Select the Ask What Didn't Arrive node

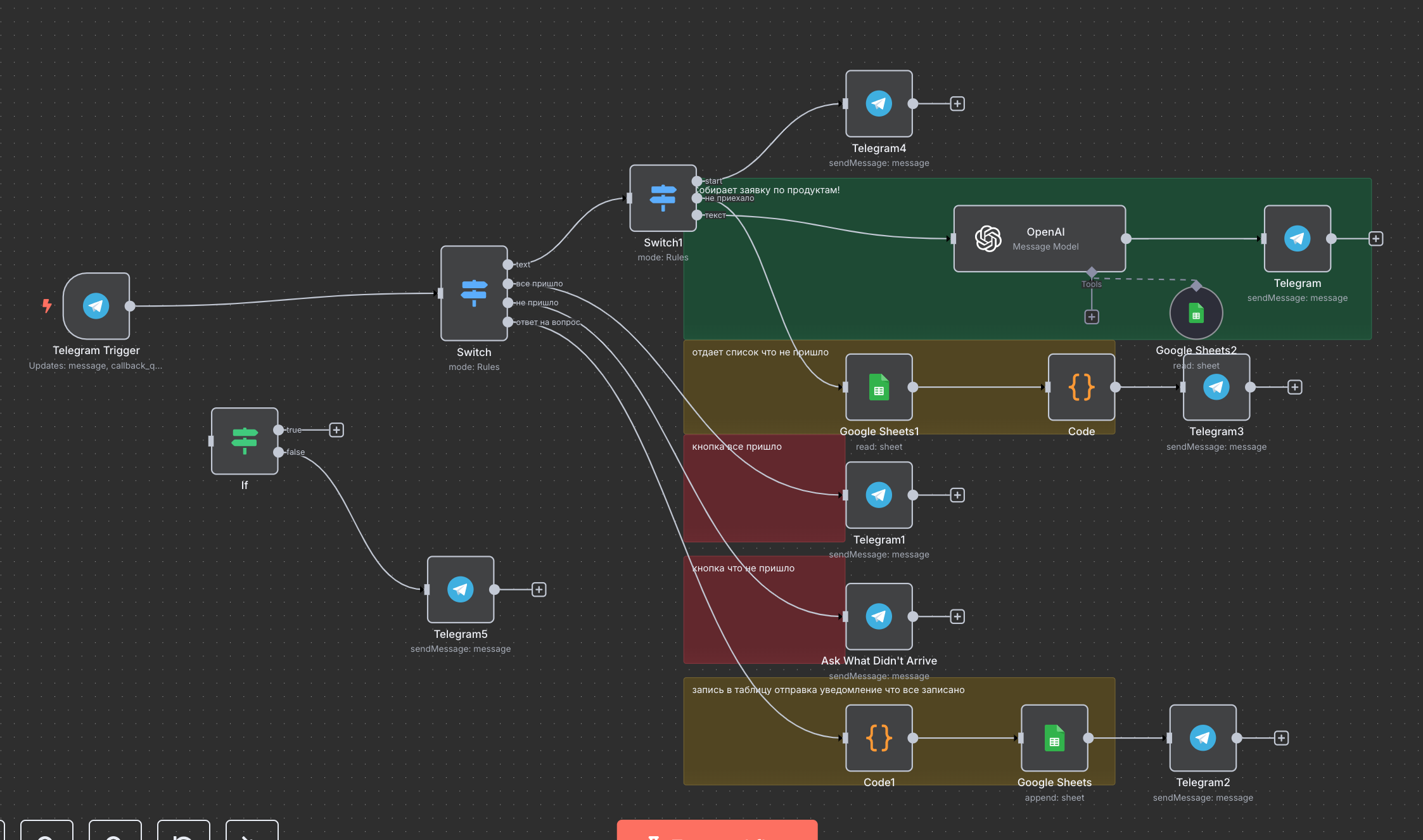[x=879, y=616]
